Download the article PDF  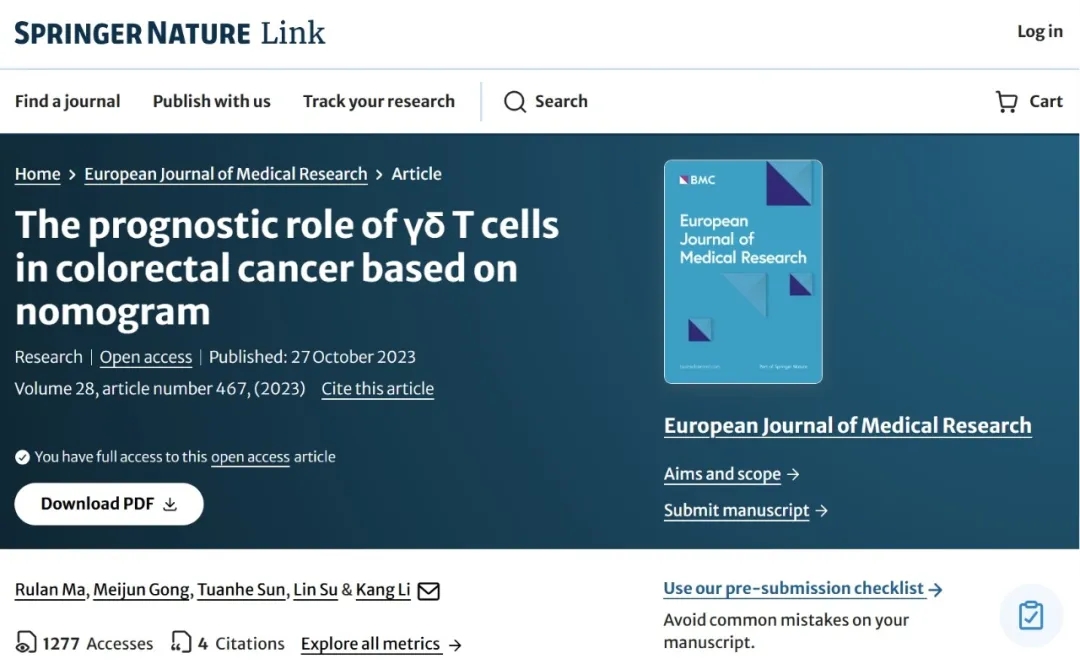pos(109,504)
